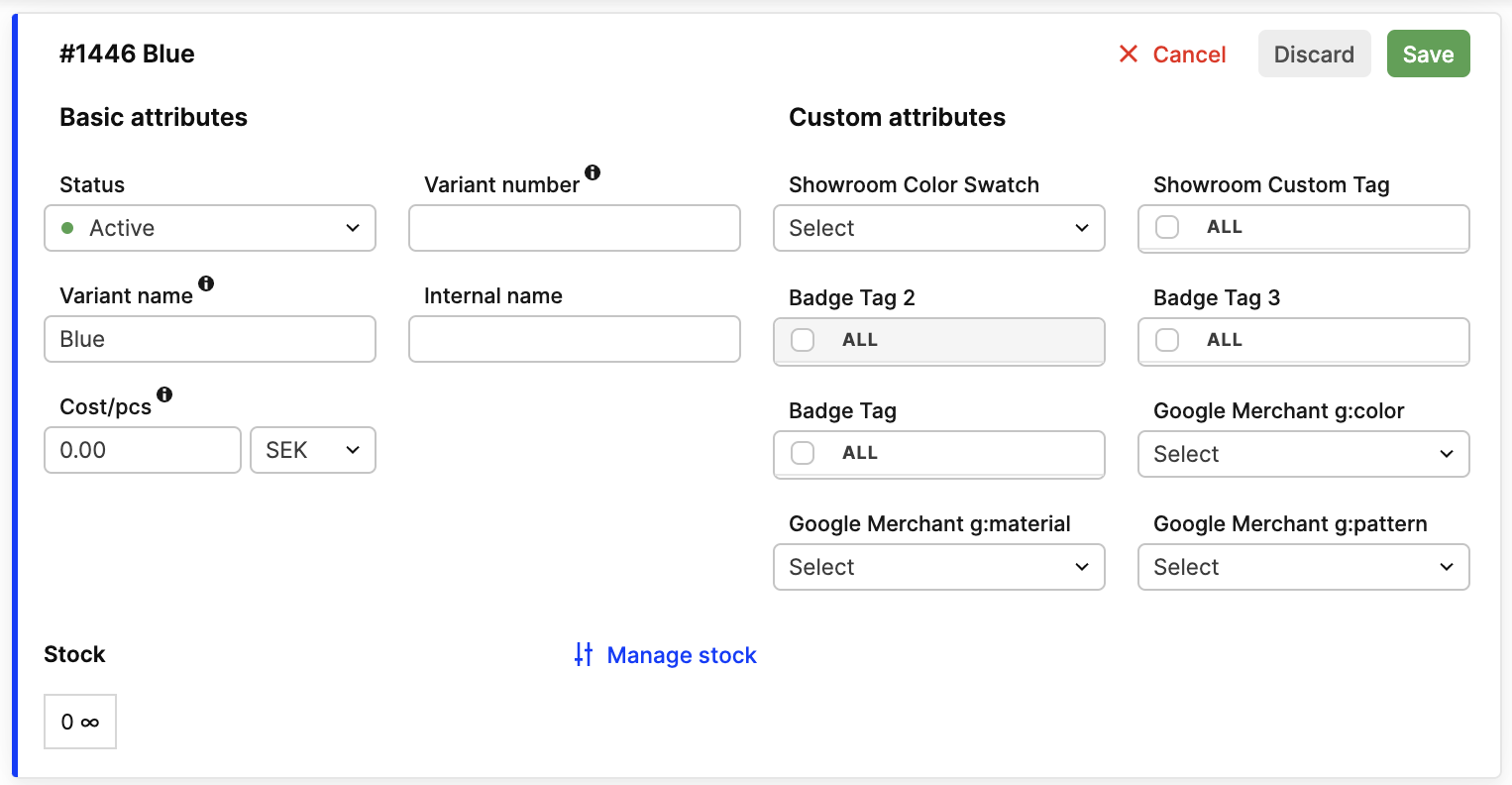The height and width of the screenshot is (785, 1512).
Task: Open the Google Merchant g:color dropdown
Action: (x=1303, y=454)
